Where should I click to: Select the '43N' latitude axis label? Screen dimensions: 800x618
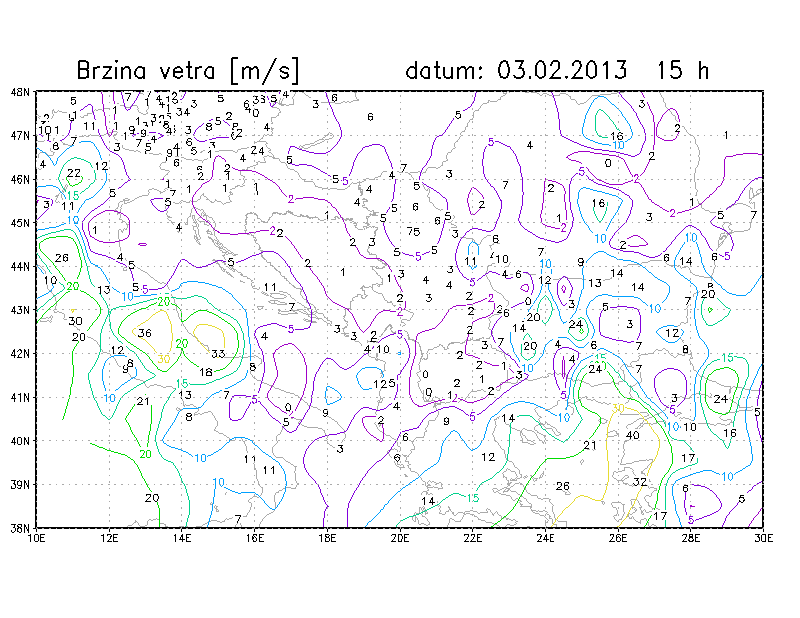[20, 310]
